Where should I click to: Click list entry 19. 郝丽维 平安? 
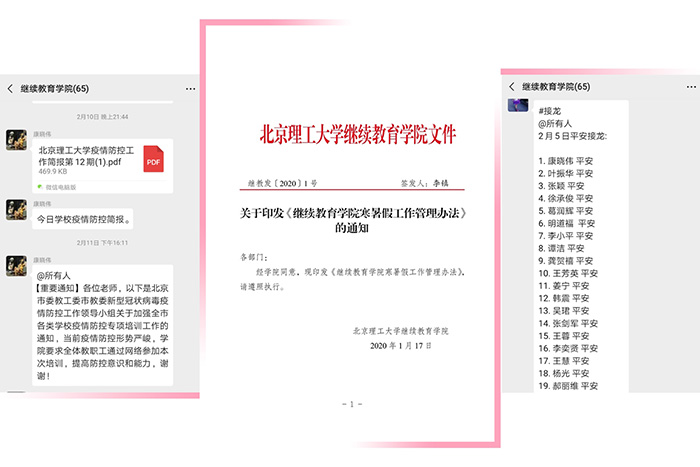coord(568,386)
